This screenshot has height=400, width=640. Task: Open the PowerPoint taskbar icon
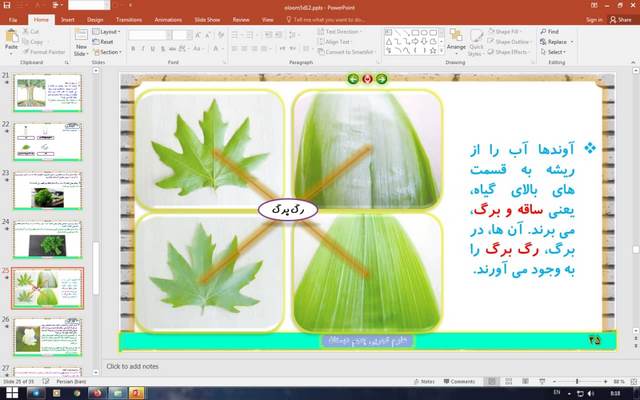pyautogui.click(x=136, y=393)
